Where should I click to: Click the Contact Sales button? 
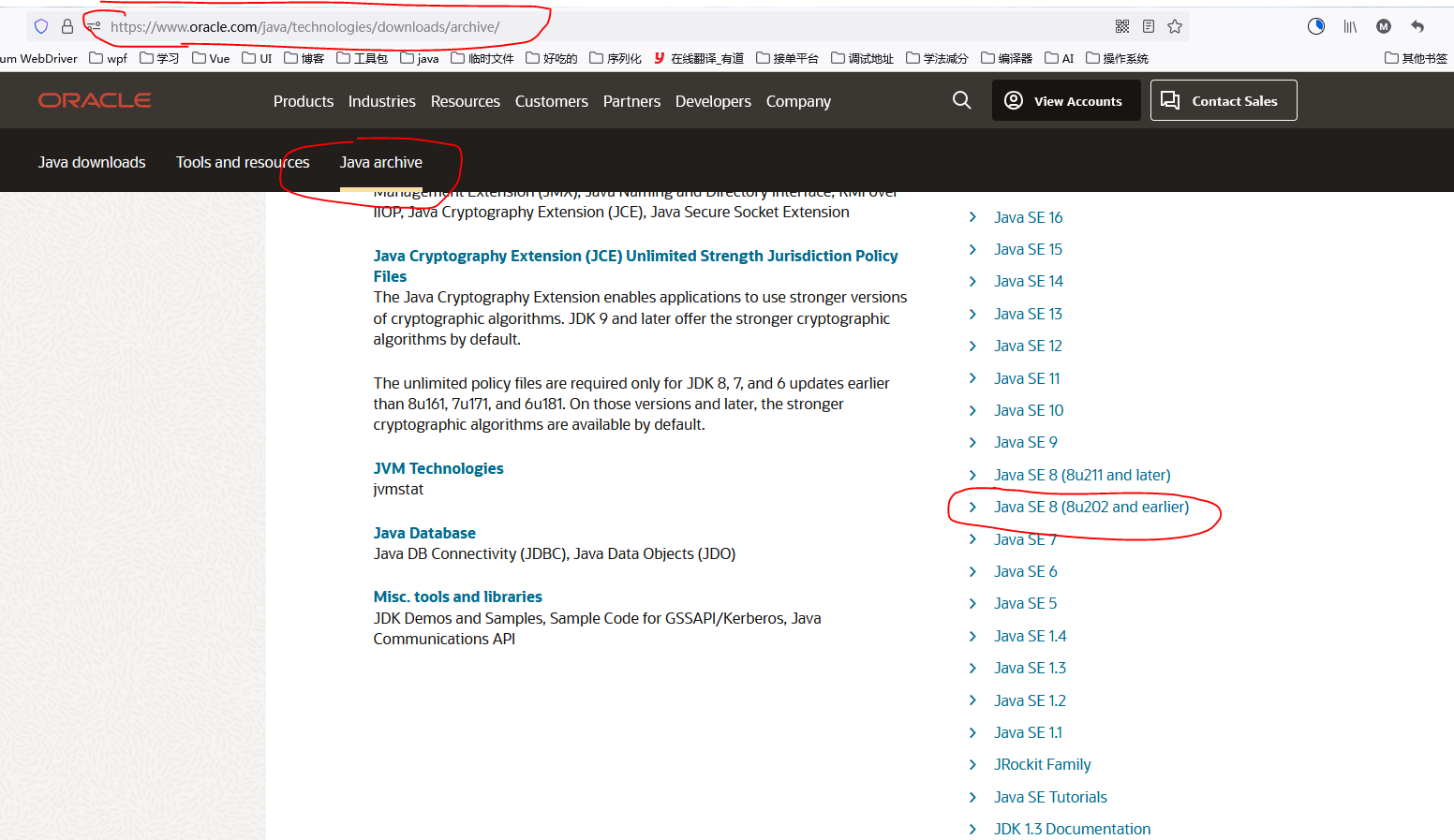coord(1224,100)
